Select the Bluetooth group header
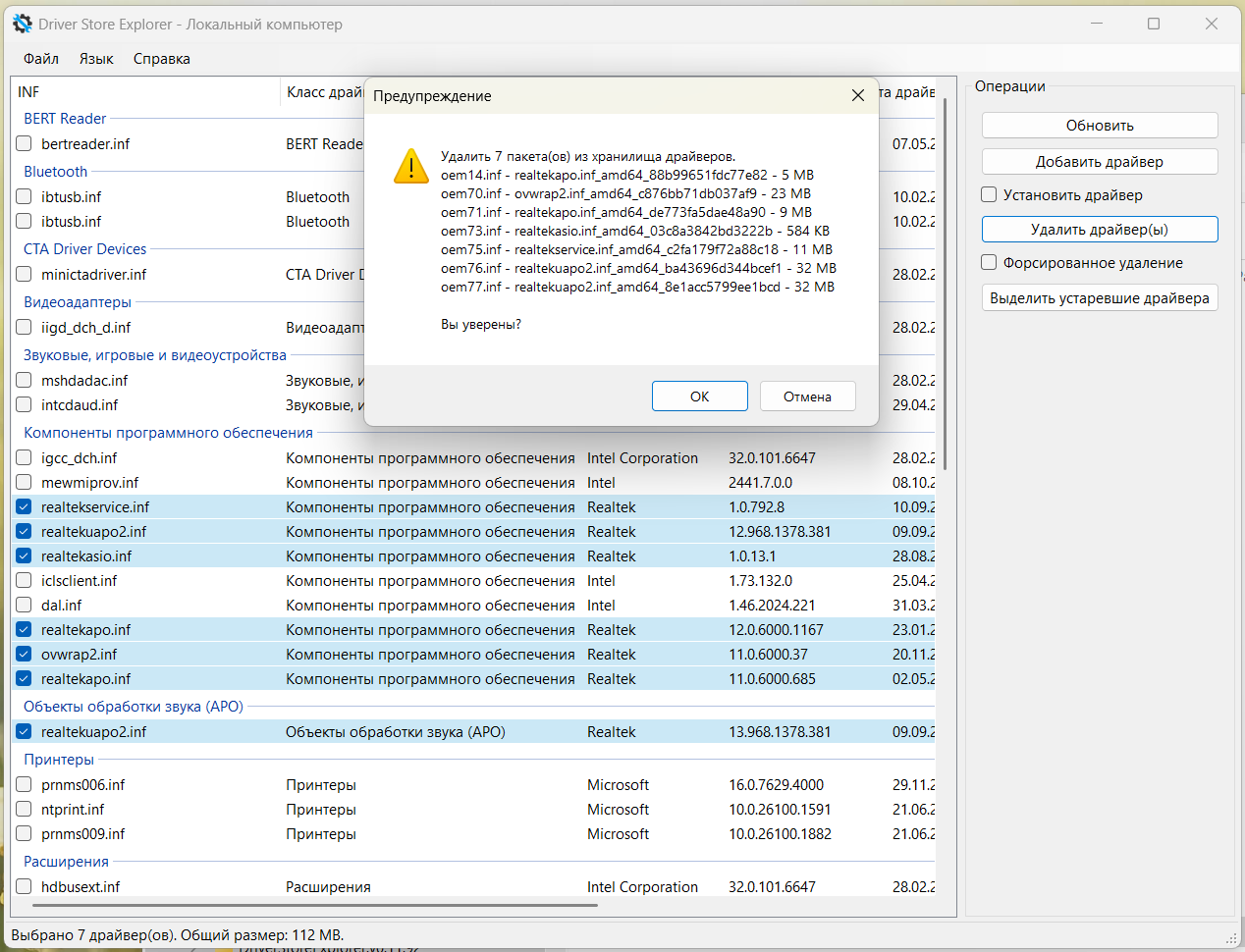 tap(56, 172)
